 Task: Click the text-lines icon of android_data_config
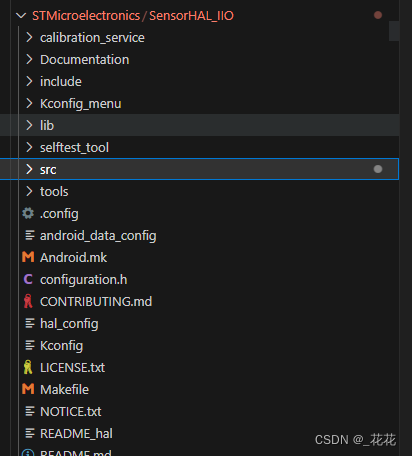click(x=30, y=235)
